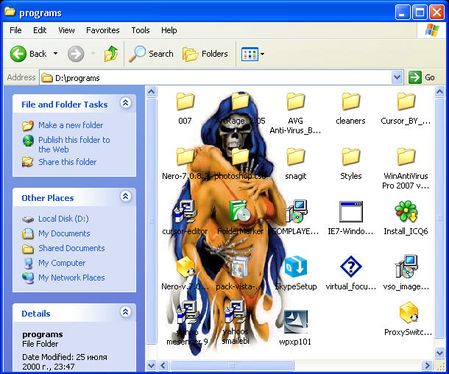Go up one folder level
This screenshot has width=449, height=374.
(x=111, y=54)
